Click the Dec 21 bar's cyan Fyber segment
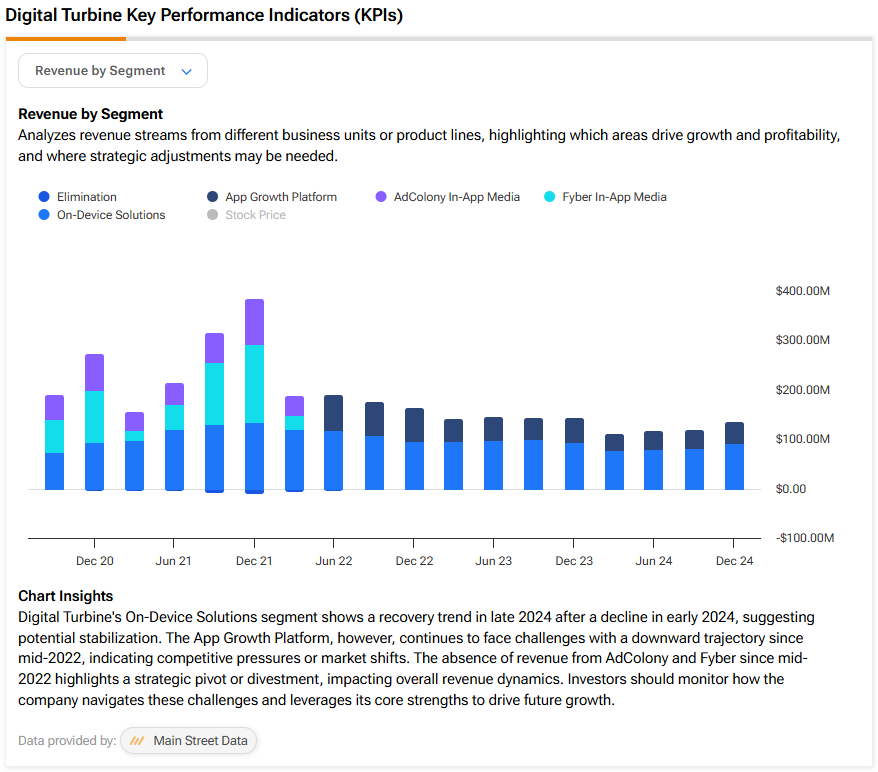878x772 pixels. click(x=255, y=384)
